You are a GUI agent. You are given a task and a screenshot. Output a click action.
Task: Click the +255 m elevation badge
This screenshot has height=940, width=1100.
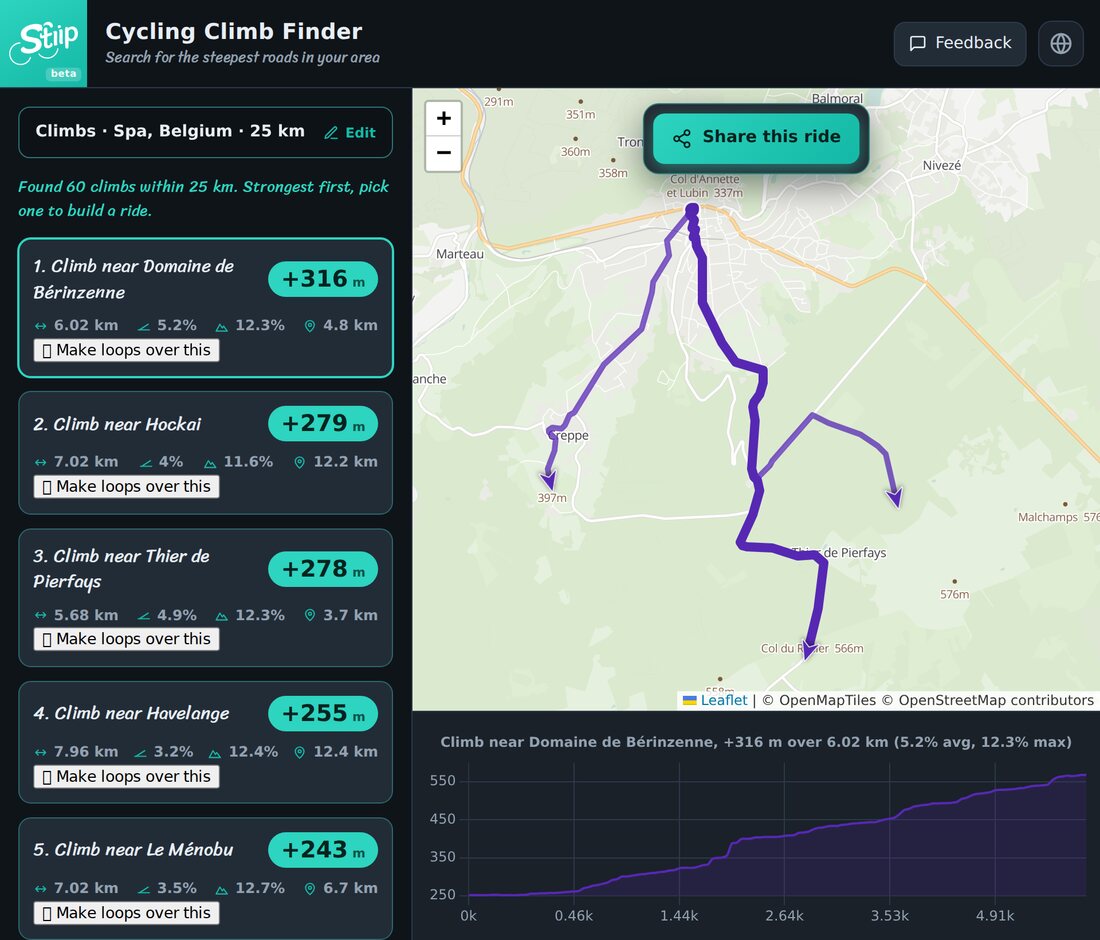coord(323,713)
